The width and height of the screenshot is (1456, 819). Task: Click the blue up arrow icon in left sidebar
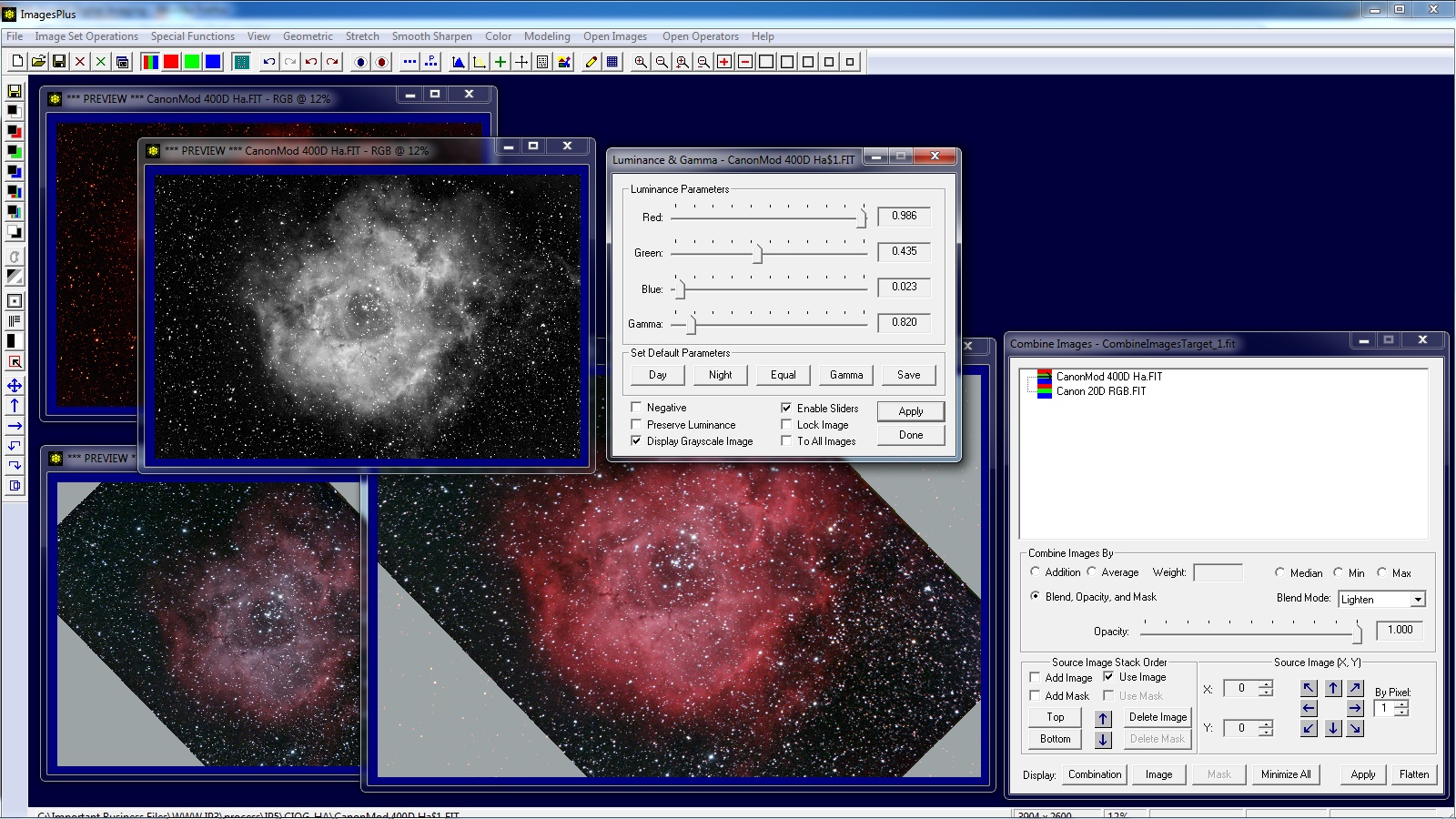[x=15, y=406]
